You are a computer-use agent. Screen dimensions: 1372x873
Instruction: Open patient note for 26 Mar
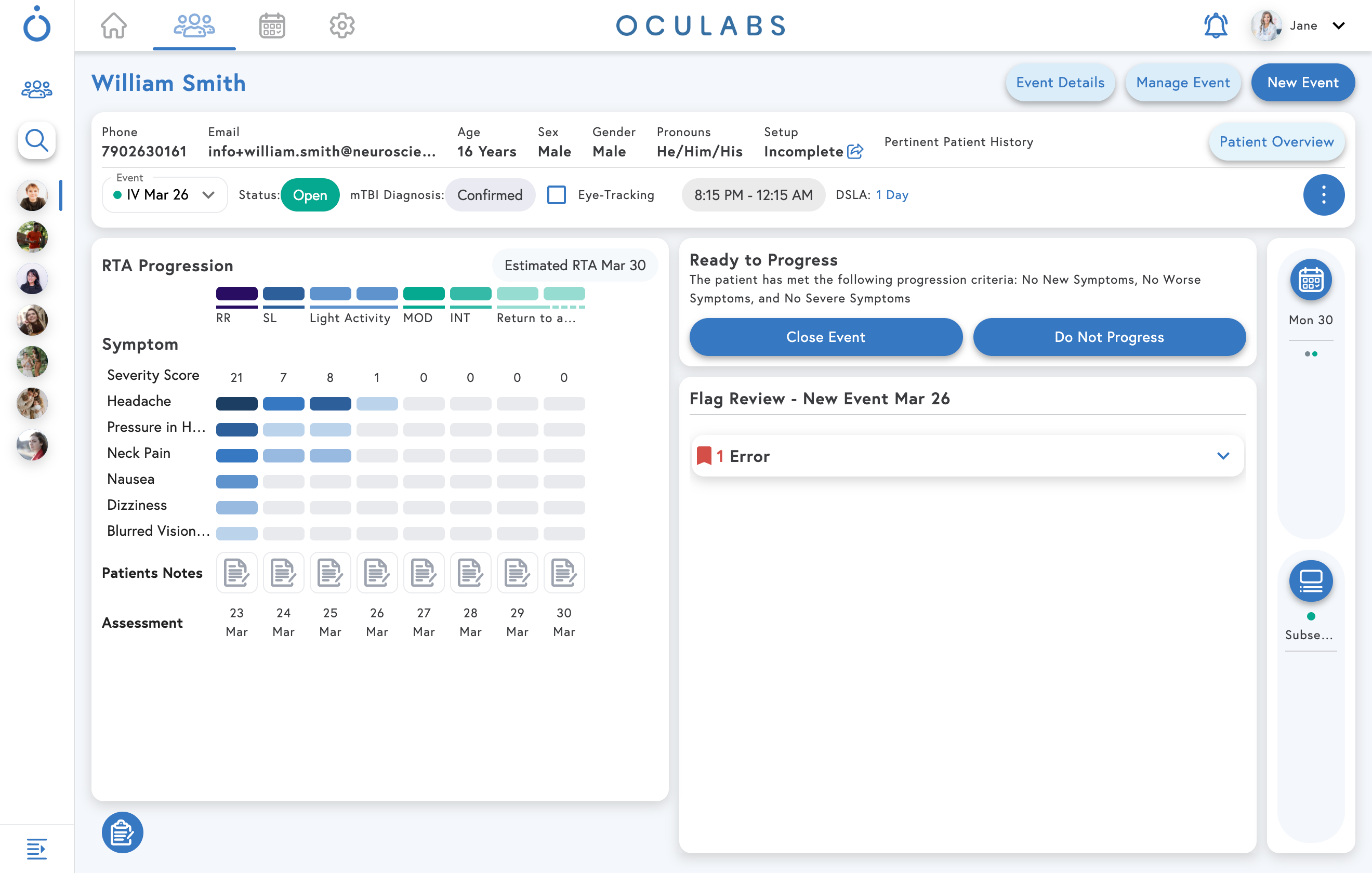coord(377,573)
